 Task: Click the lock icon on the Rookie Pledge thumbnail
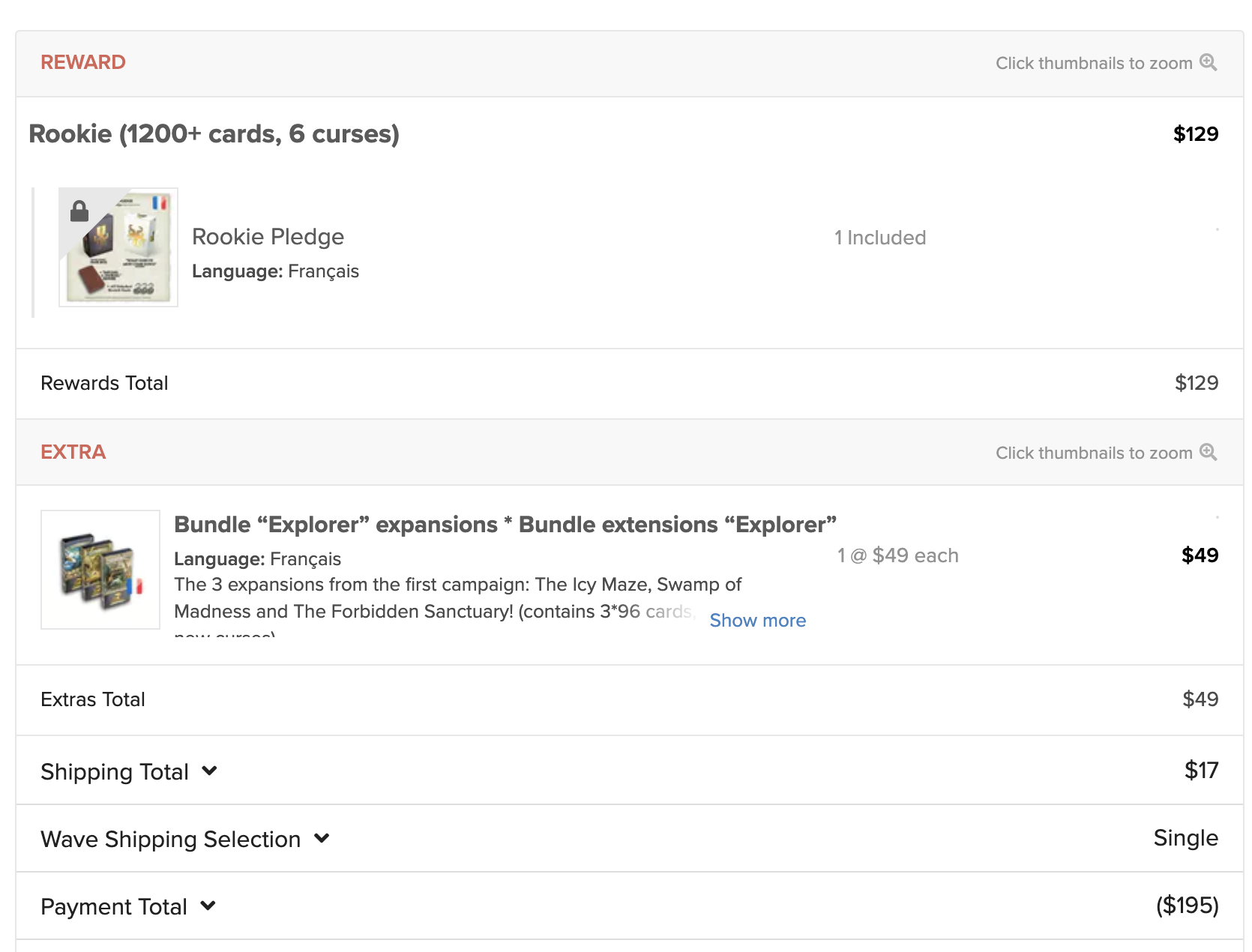pyautogui.click(x=79, y=211)
